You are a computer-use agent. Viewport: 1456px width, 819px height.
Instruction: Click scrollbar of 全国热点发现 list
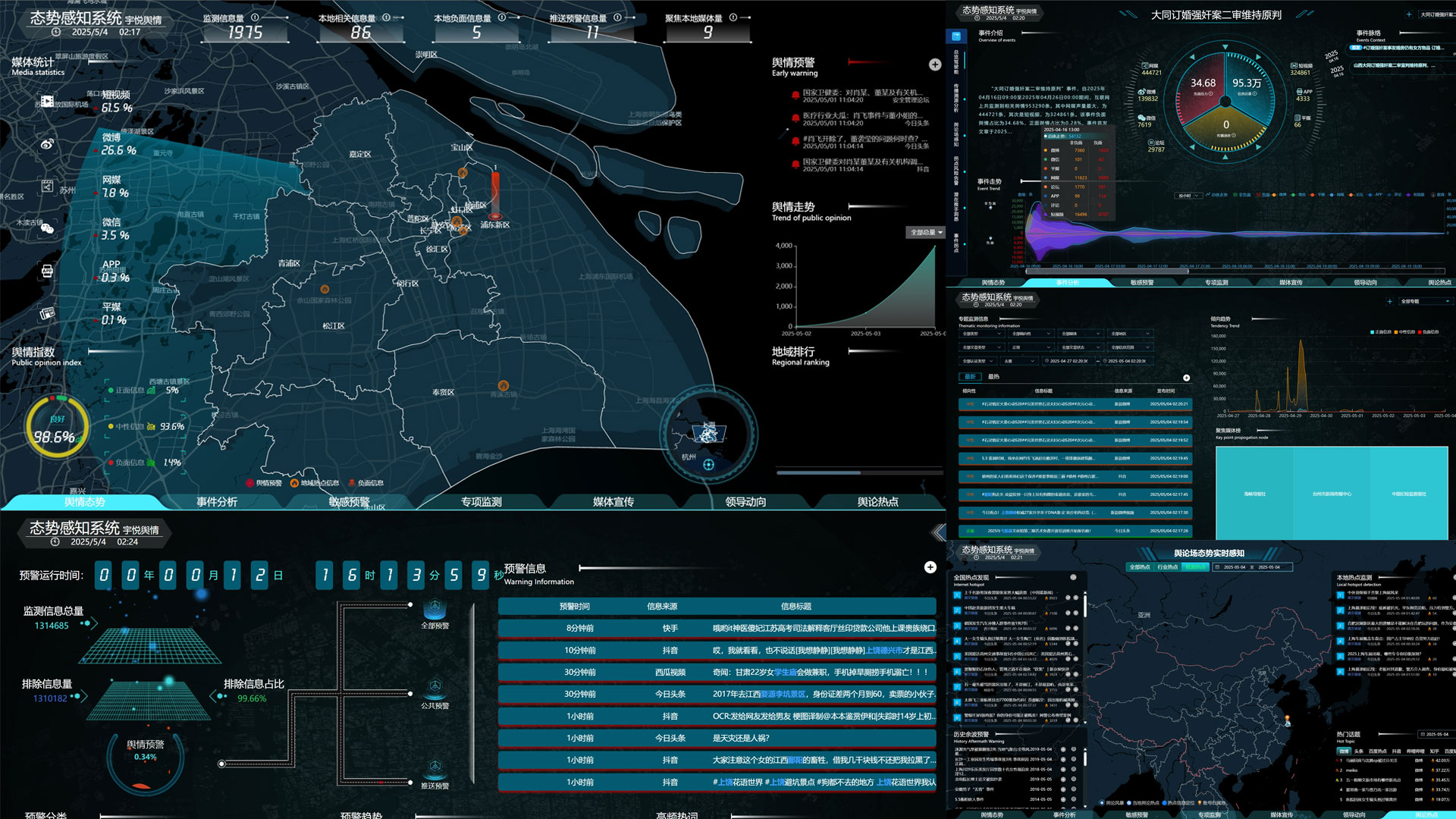click(x=1085, y=607)
